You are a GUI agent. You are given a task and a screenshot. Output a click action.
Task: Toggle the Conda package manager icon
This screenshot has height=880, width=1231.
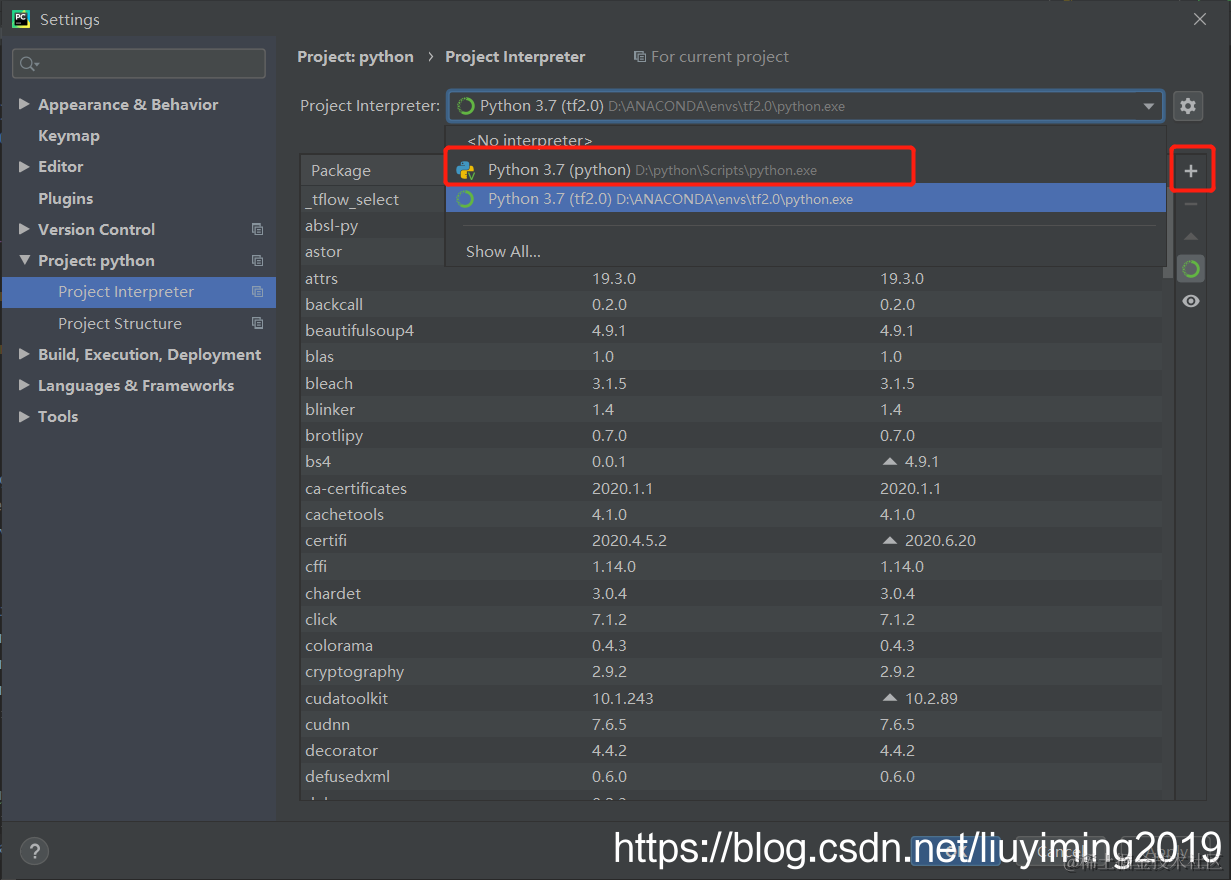pos(1190,269)
